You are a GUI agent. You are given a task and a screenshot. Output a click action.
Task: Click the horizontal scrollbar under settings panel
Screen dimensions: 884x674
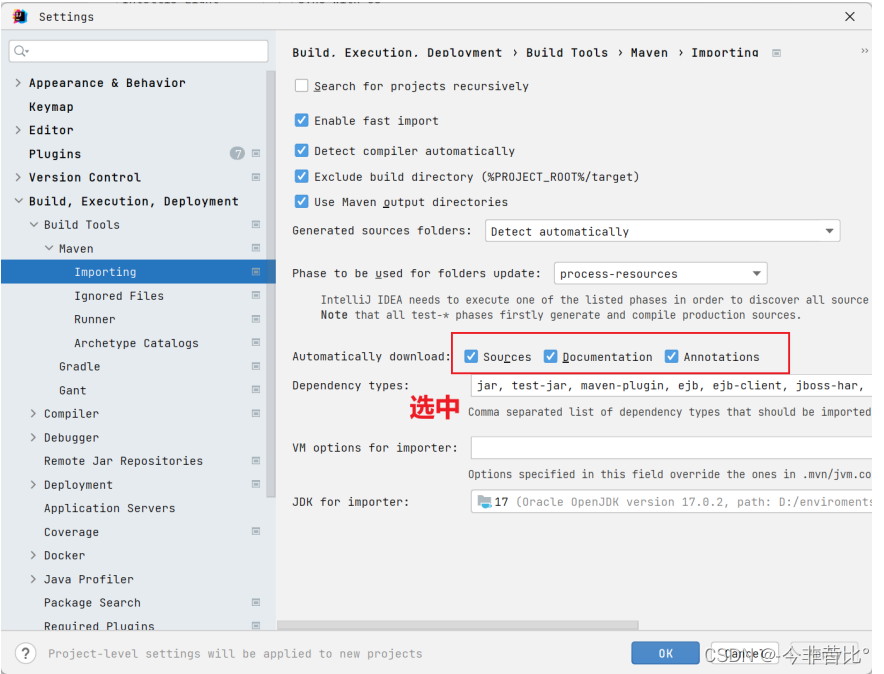click(x=458, y=625)
